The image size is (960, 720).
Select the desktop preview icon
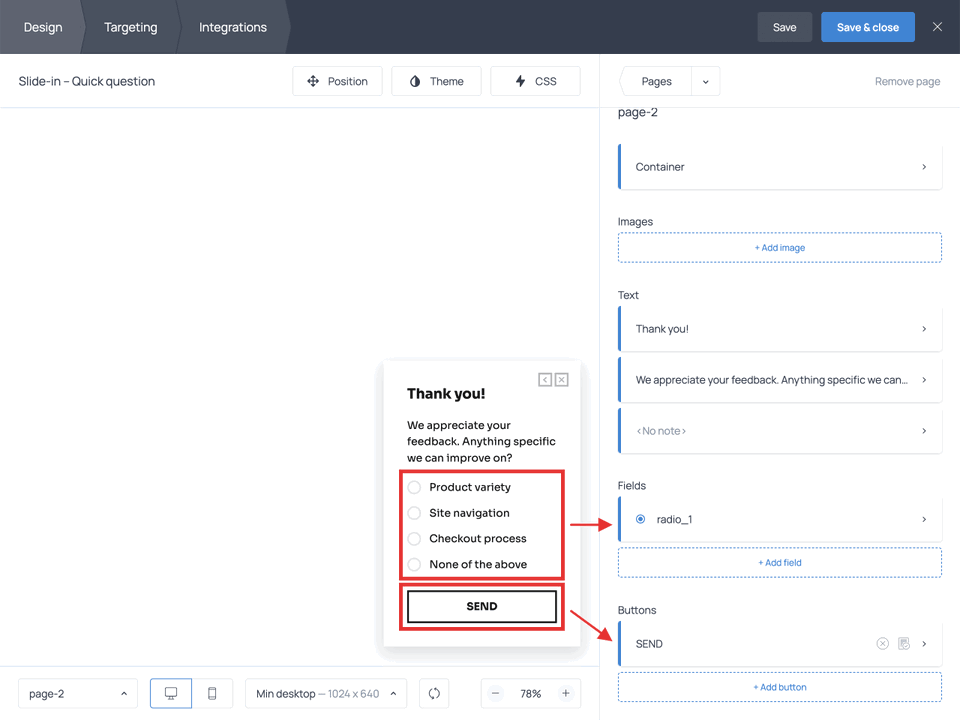point(170,692)
